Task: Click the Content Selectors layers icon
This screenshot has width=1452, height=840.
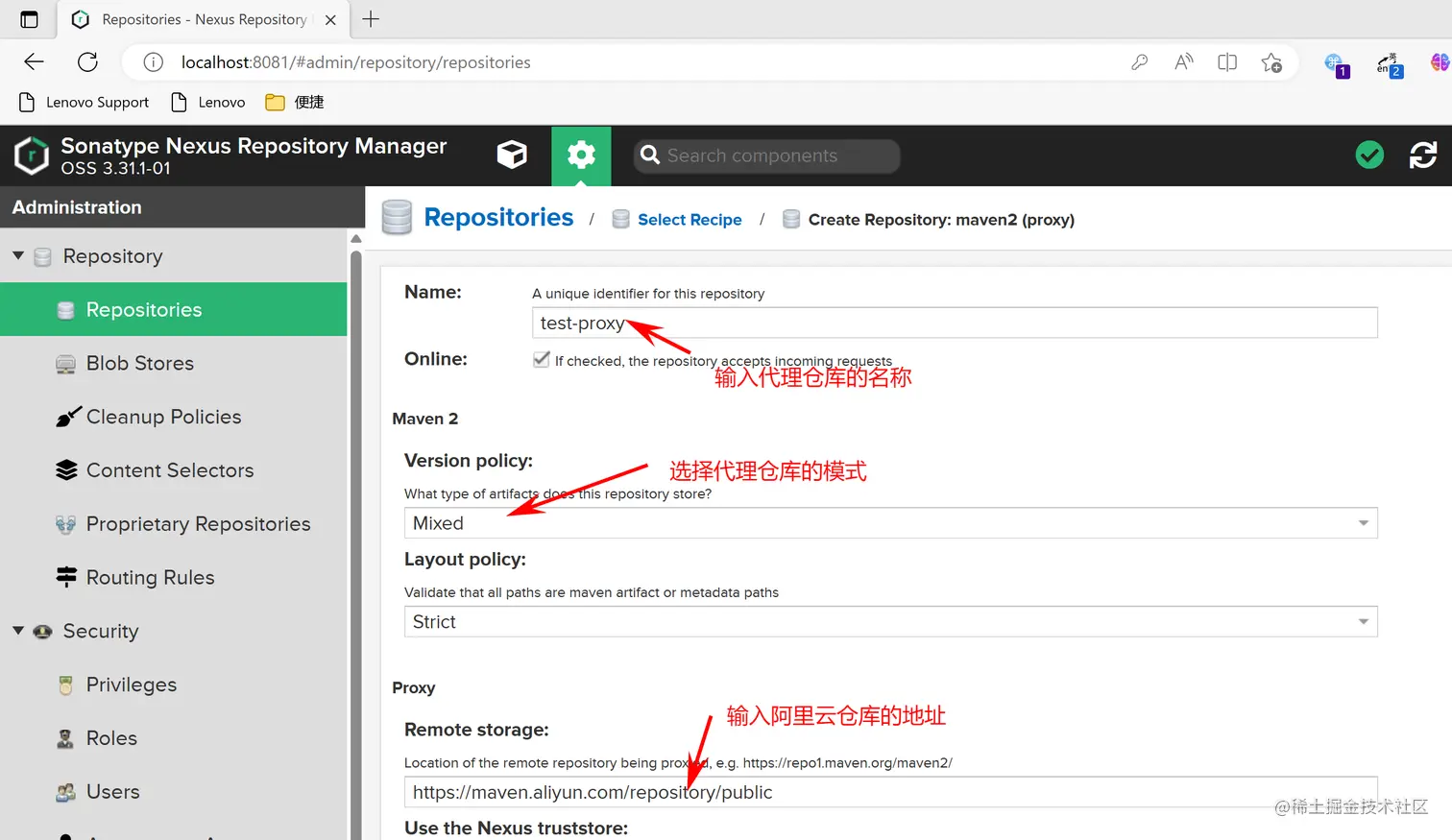Action: 66,470
